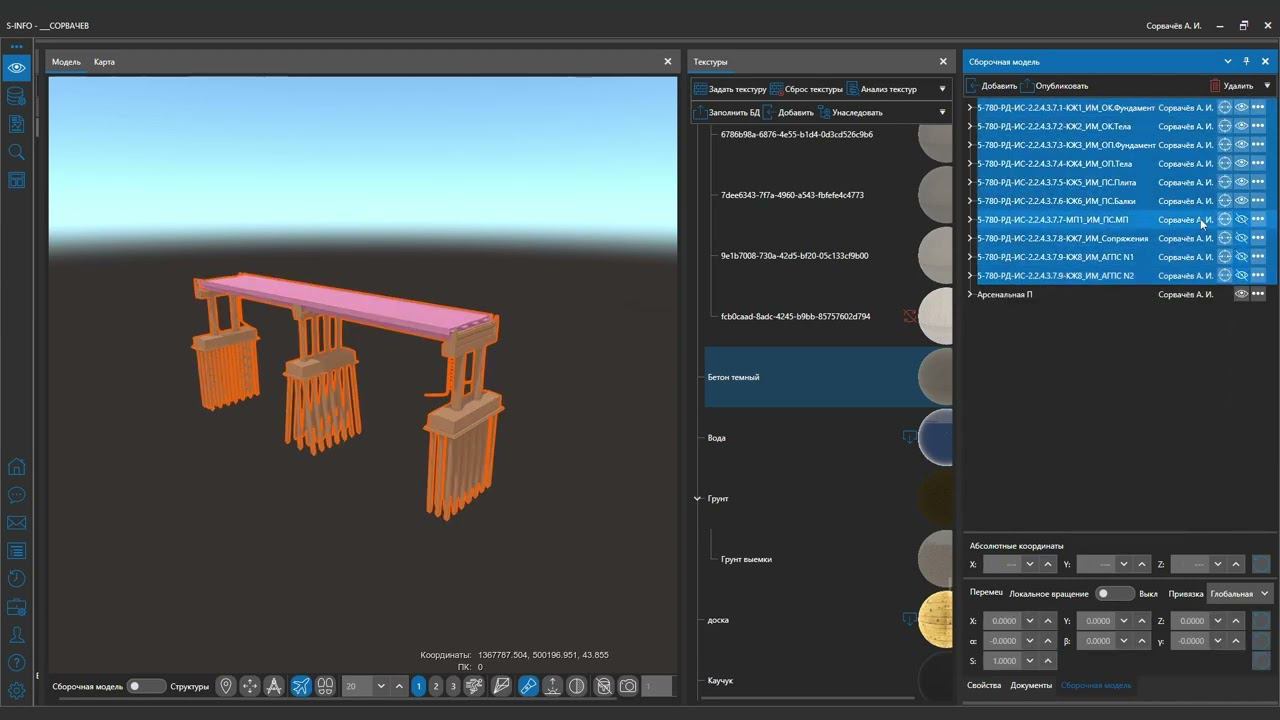1280x720 pixels.
Task: Click the target icon for ЮЖ1_ИМ_ОК.Фундамент row
Action: tap(1224, 107)
